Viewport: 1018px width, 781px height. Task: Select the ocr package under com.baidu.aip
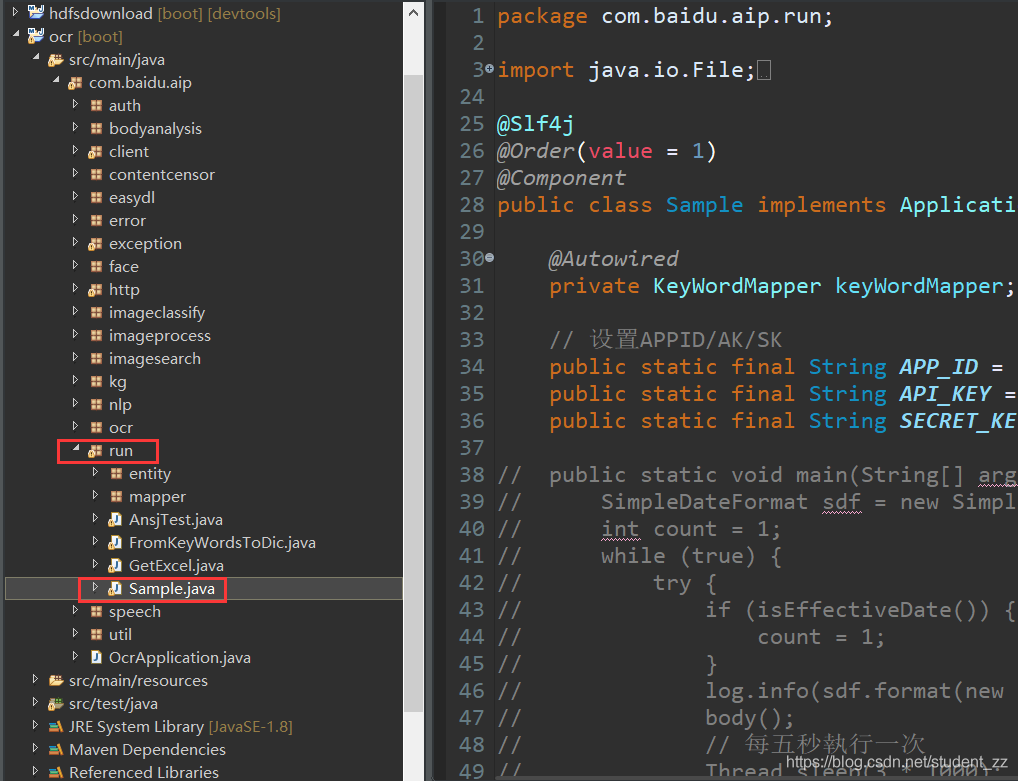click(x=204, y=428)
